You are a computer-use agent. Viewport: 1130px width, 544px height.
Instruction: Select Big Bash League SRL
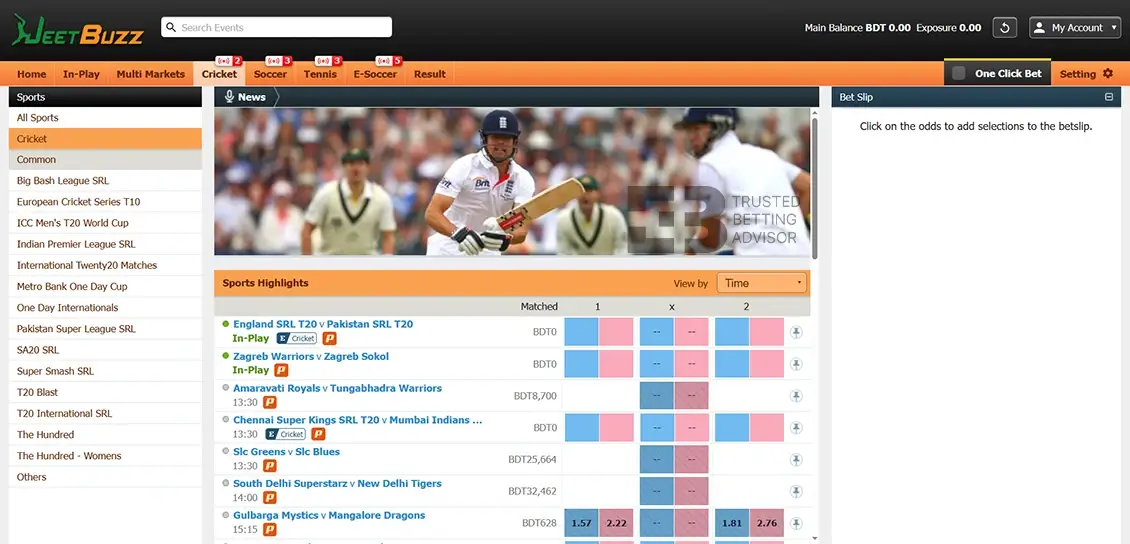click(105, 181)
